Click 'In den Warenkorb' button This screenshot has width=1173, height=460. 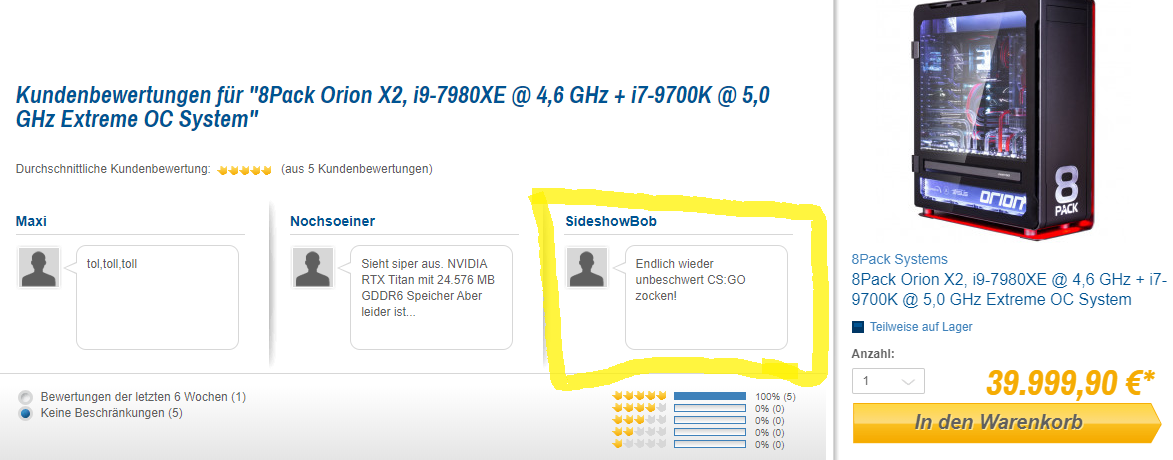tap(1007, 423)
